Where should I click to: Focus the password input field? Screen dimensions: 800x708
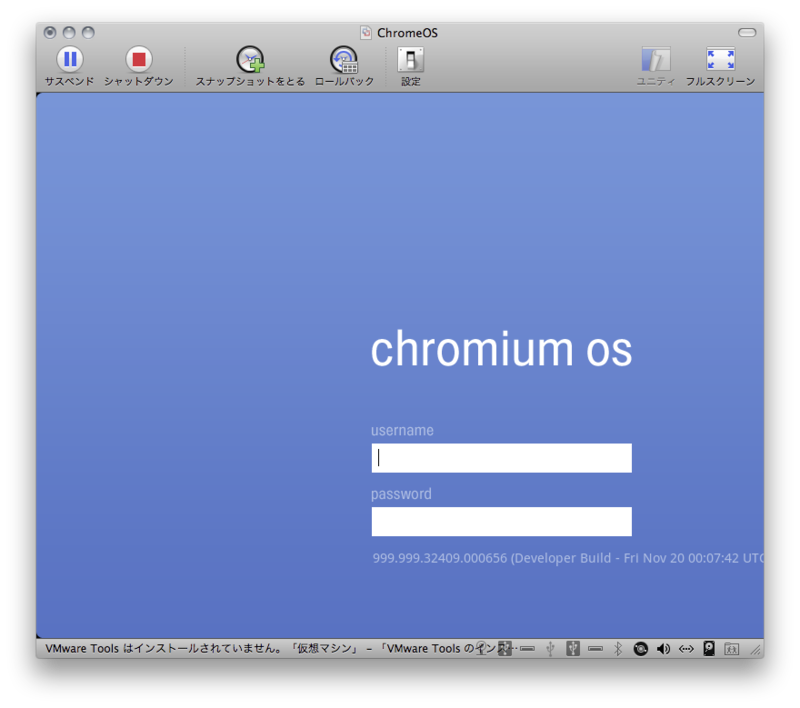click(502, 521)
